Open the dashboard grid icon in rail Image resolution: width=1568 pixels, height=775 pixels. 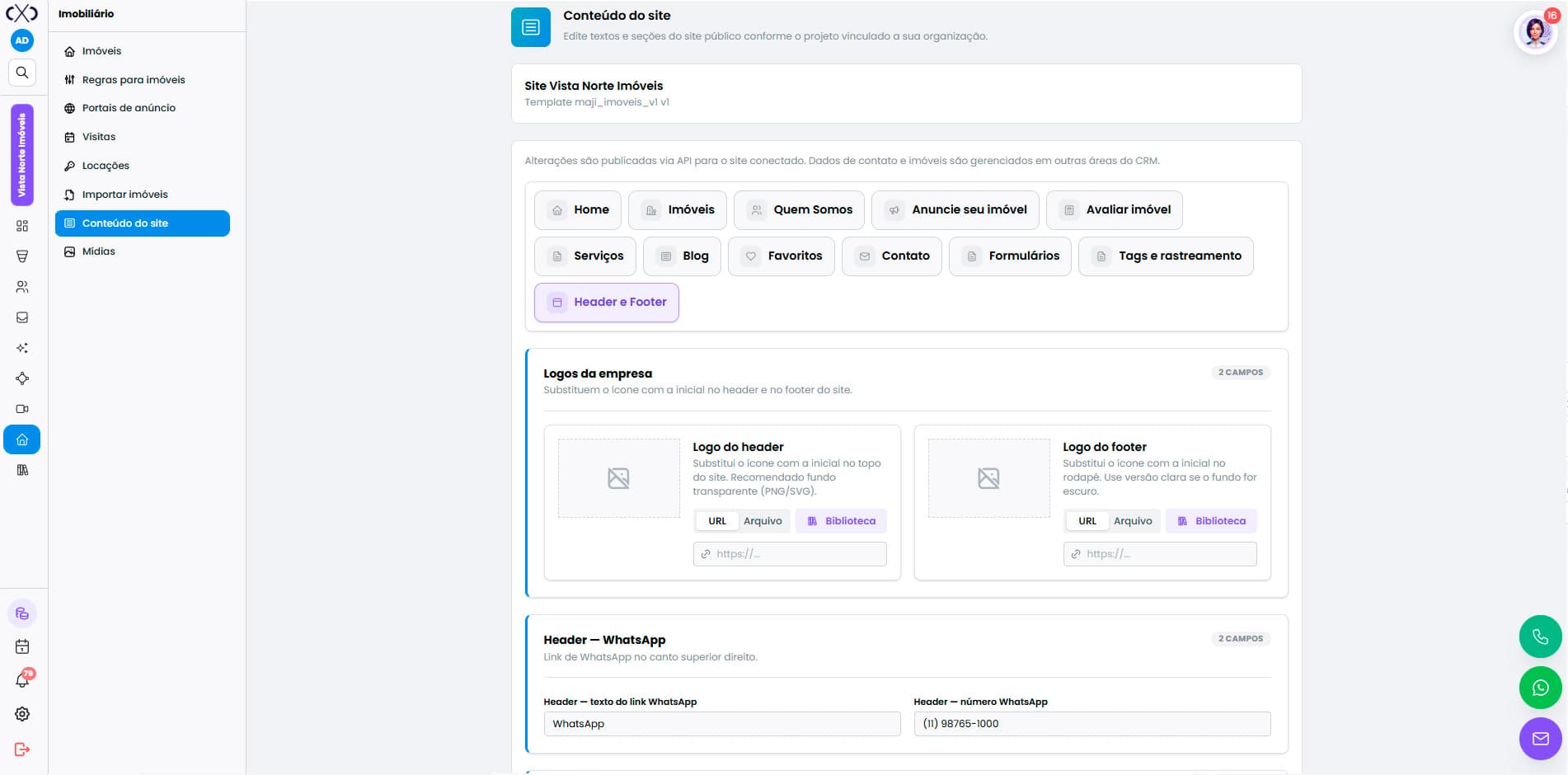pyautogui.click(x=22, y=226)
